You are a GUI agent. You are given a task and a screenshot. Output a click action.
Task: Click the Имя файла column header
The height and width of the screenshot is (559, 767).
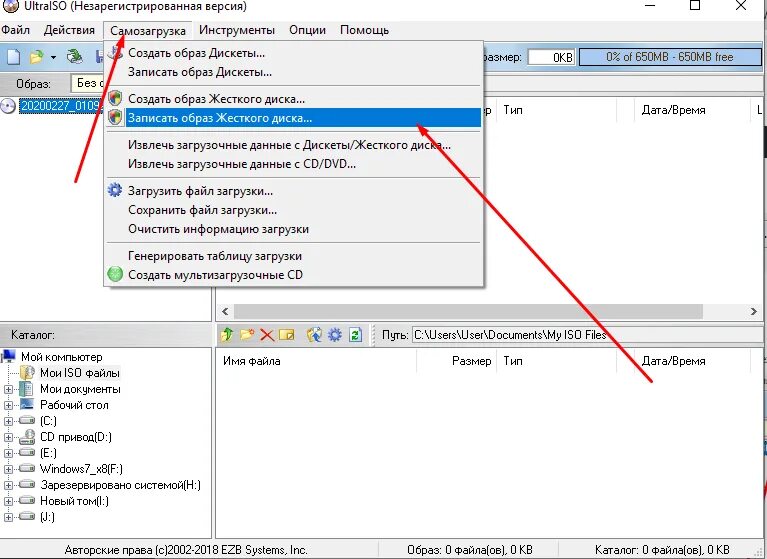click(316, 361)
